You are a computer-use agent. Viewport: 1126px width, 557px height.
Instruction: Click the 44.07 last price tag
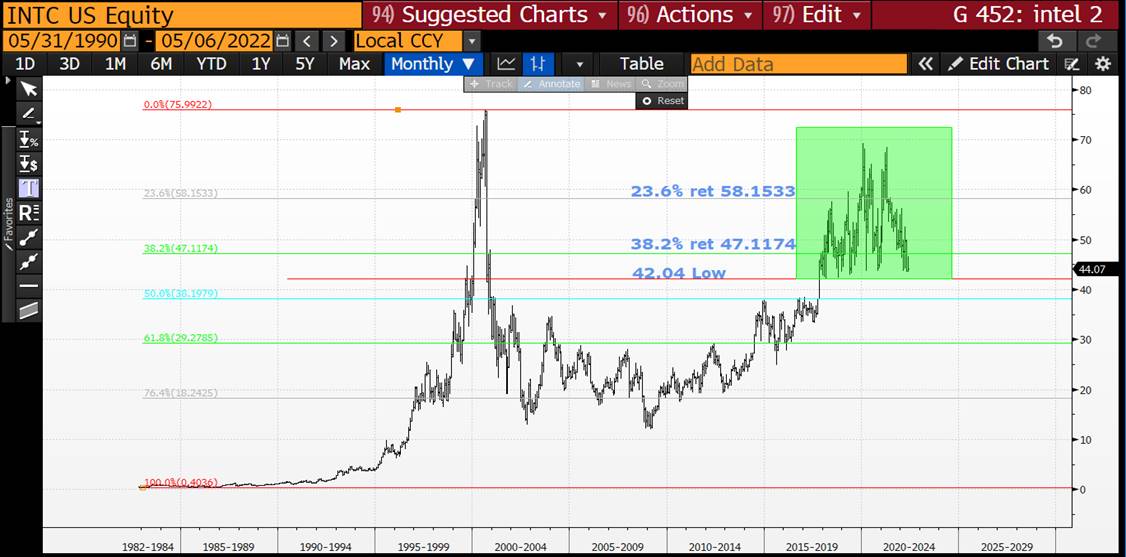pos(1096,268)
